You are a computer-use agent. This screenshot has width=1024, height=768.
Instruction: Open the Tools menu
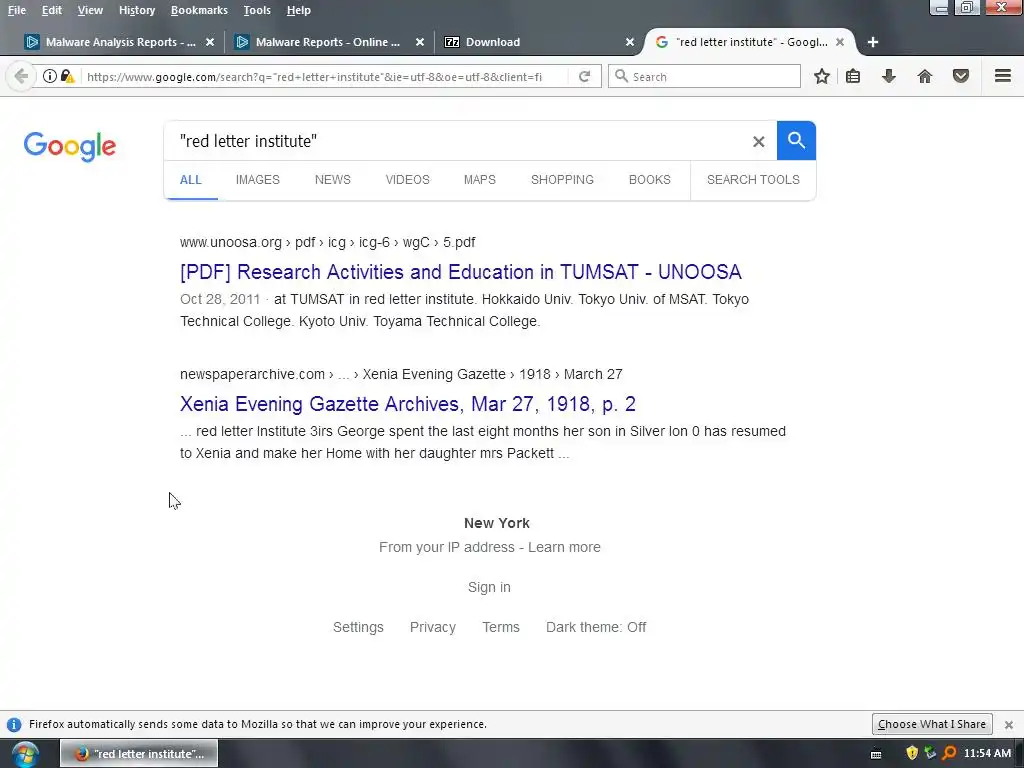[x=257, y=10]
